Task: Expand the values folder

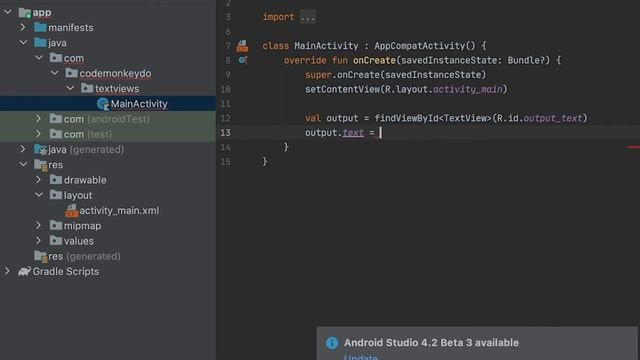Action: [x=39, y=241]
